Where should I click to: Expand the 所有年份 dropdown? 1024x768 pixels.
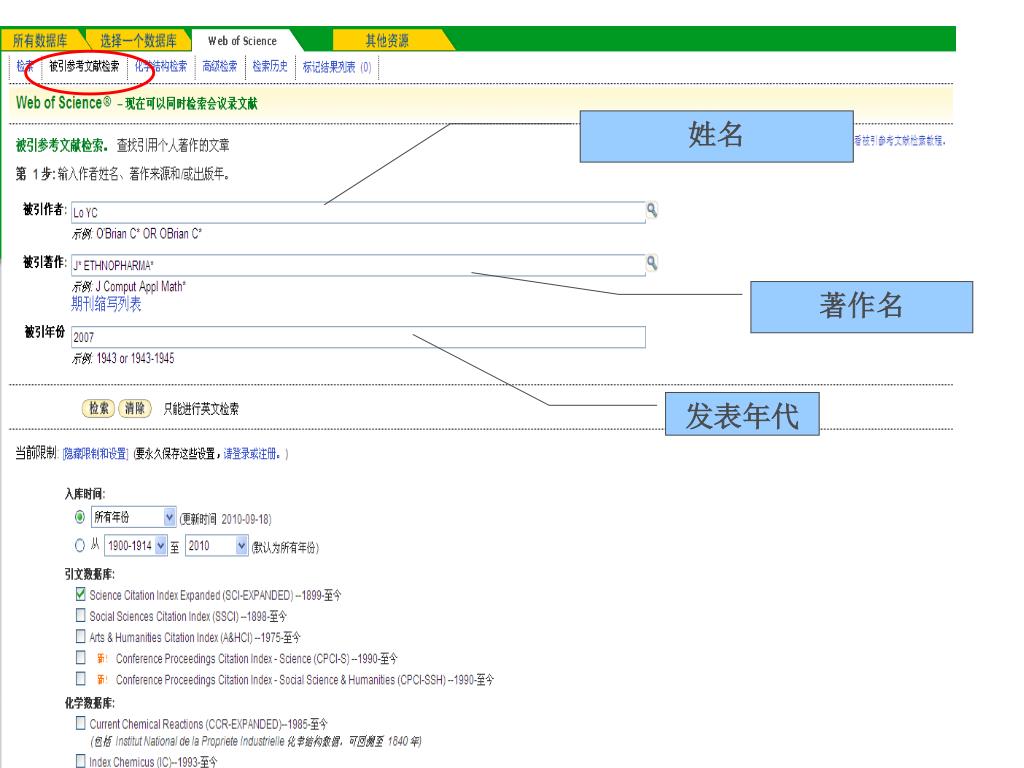click(133, 517)
